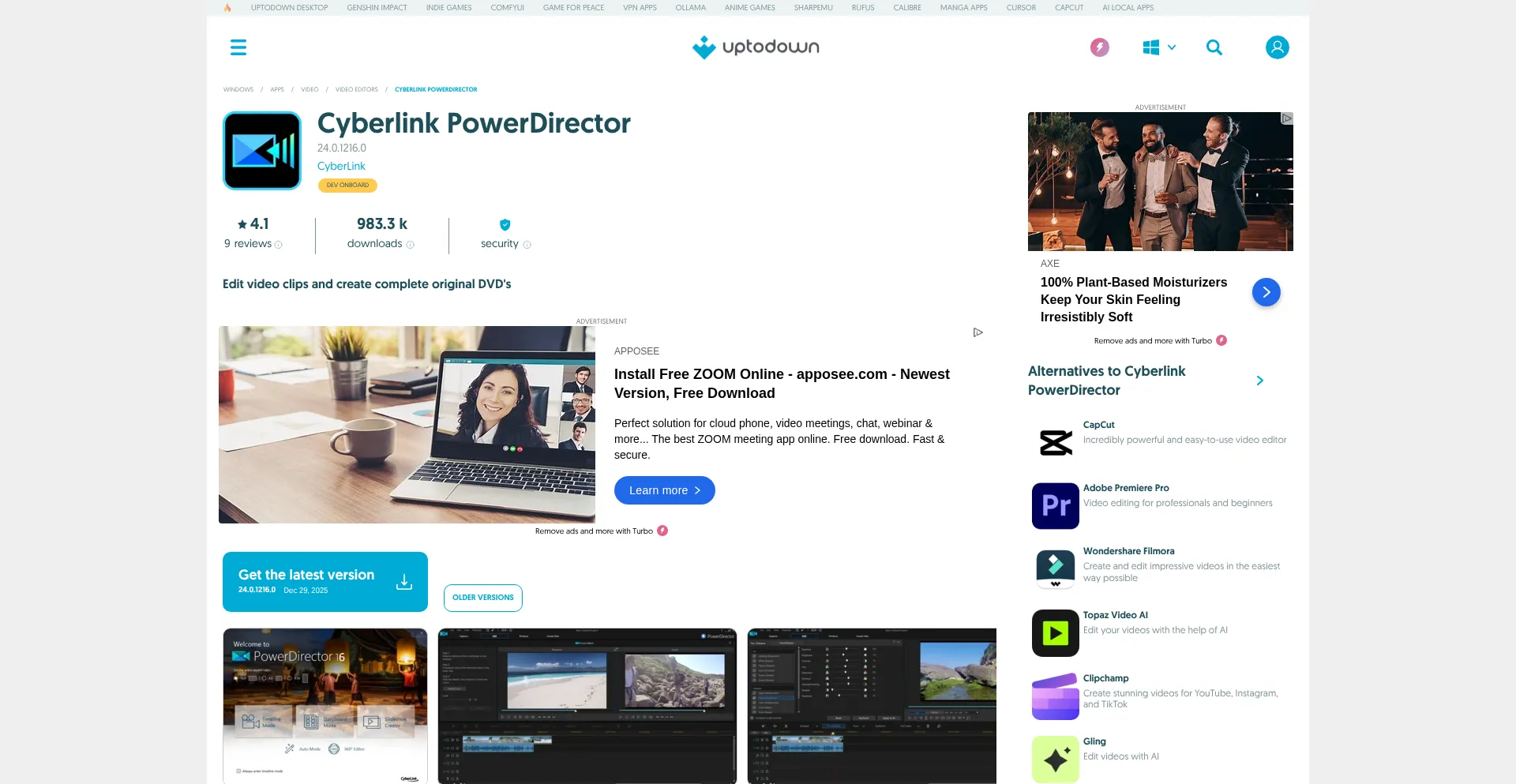Click the Adobe Premiere Pro icon
Image resolution: width=1516 pixels, height=784 pixels.
pyautogui.click(x=1056, y=506)
